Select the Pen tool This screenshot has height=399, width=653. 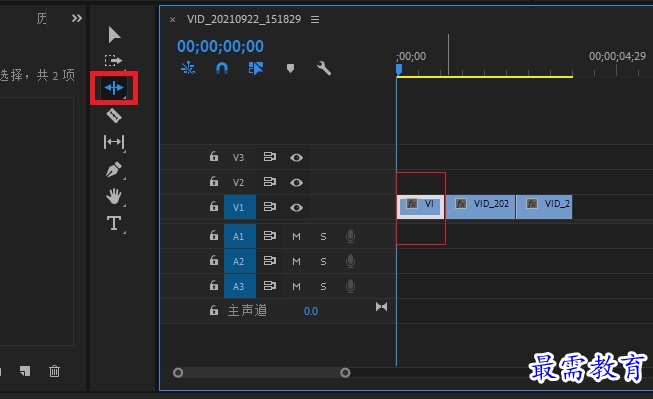[114, 169]
